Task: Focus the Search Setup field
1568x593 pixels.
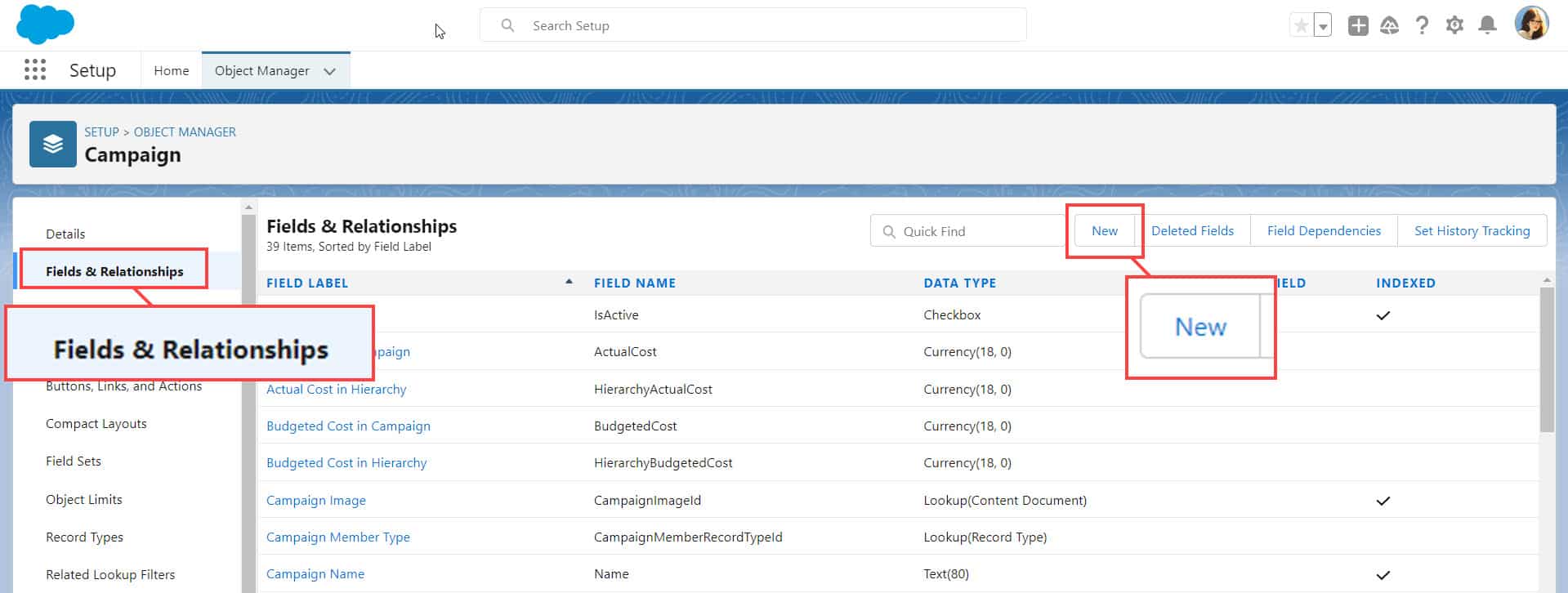Action: coord(753,25)
